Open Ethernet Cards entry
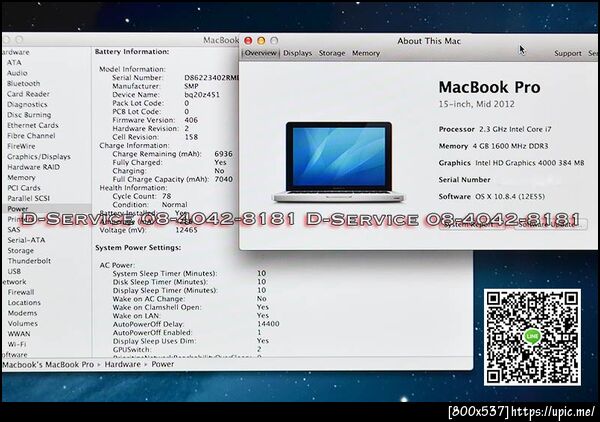Viewport: 600px width, 422px height. [33, 125]
